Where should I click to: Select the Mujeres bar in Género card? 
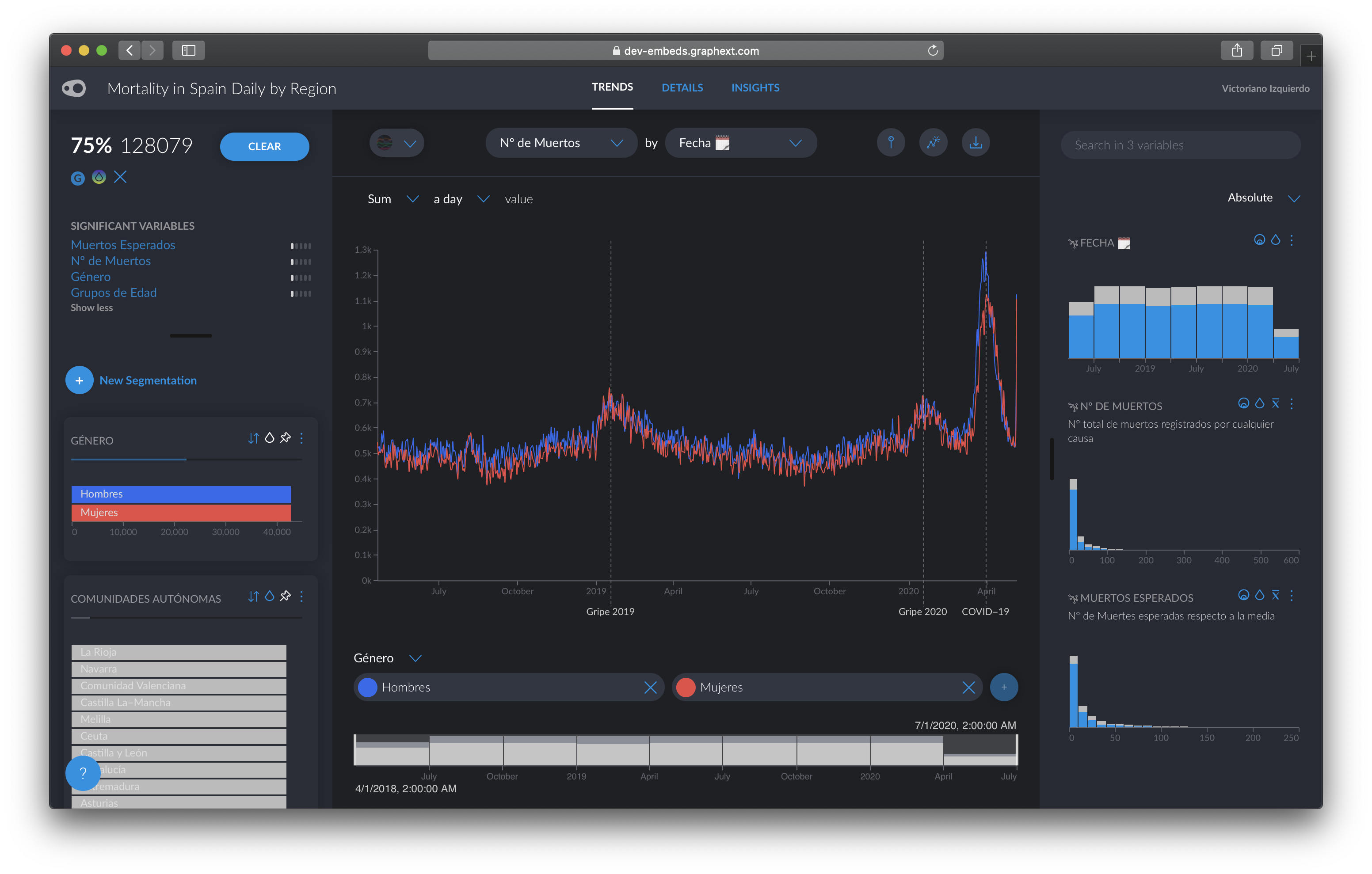(181, 513)
